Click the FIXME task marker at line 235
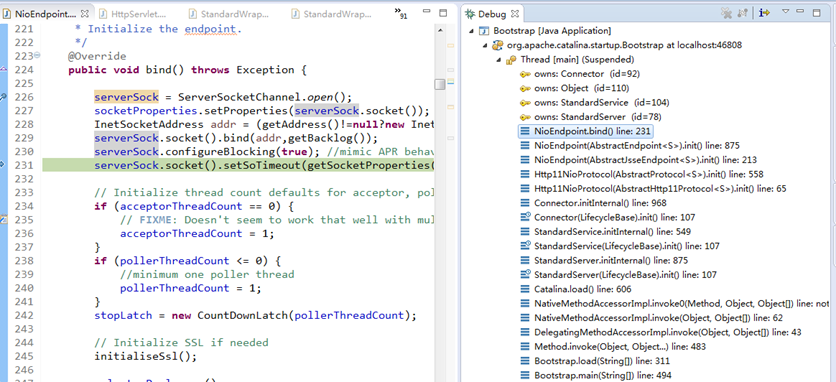 [x=3, y=219]
